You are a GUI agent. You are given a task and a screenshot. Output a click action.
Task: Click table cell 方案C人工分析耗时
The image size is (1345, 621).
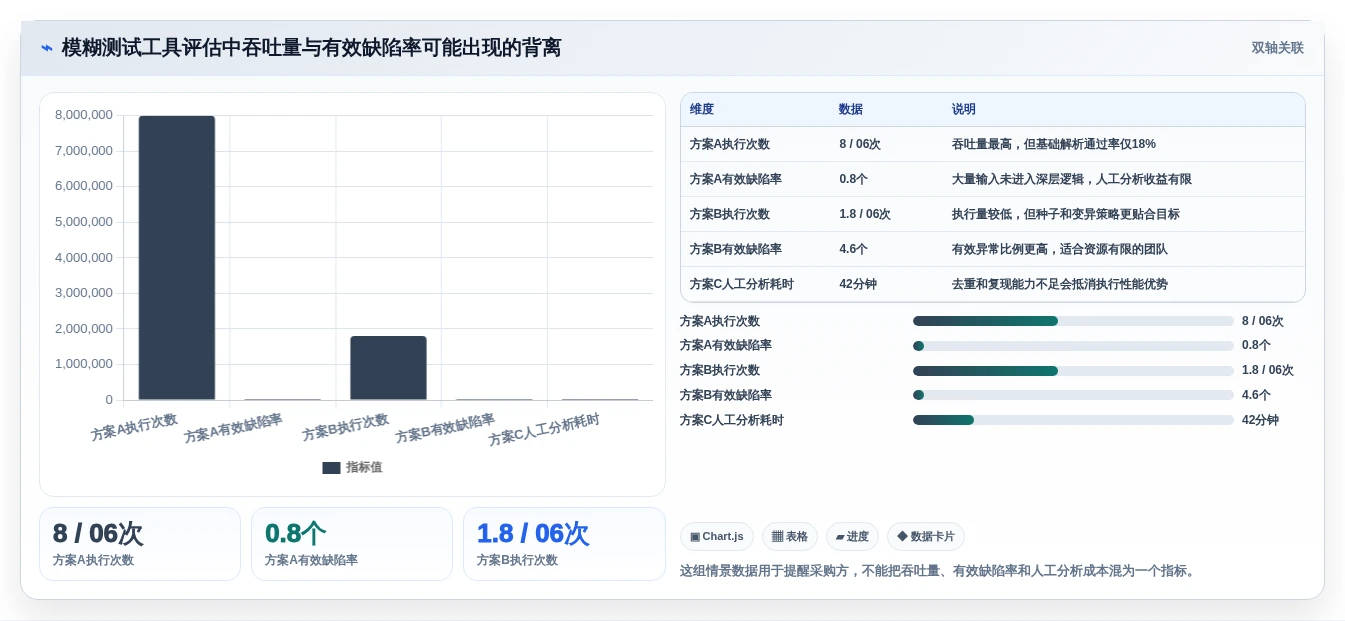click(x=742, y=284)
